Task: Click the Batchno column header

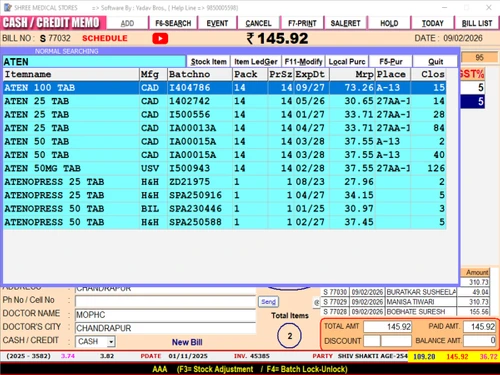Action: coord(199,74)
